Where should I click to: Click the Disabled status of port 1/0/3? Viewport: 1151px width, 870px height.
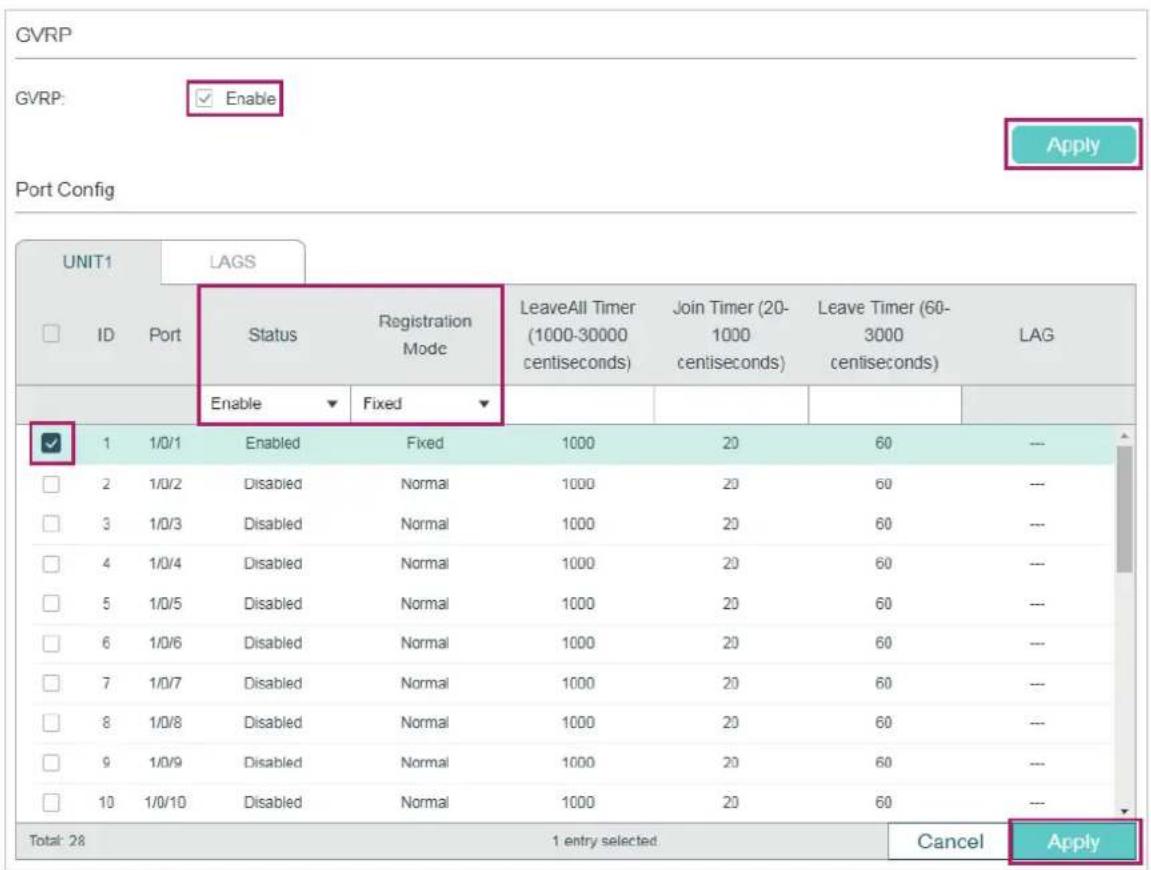coord(272,524)
